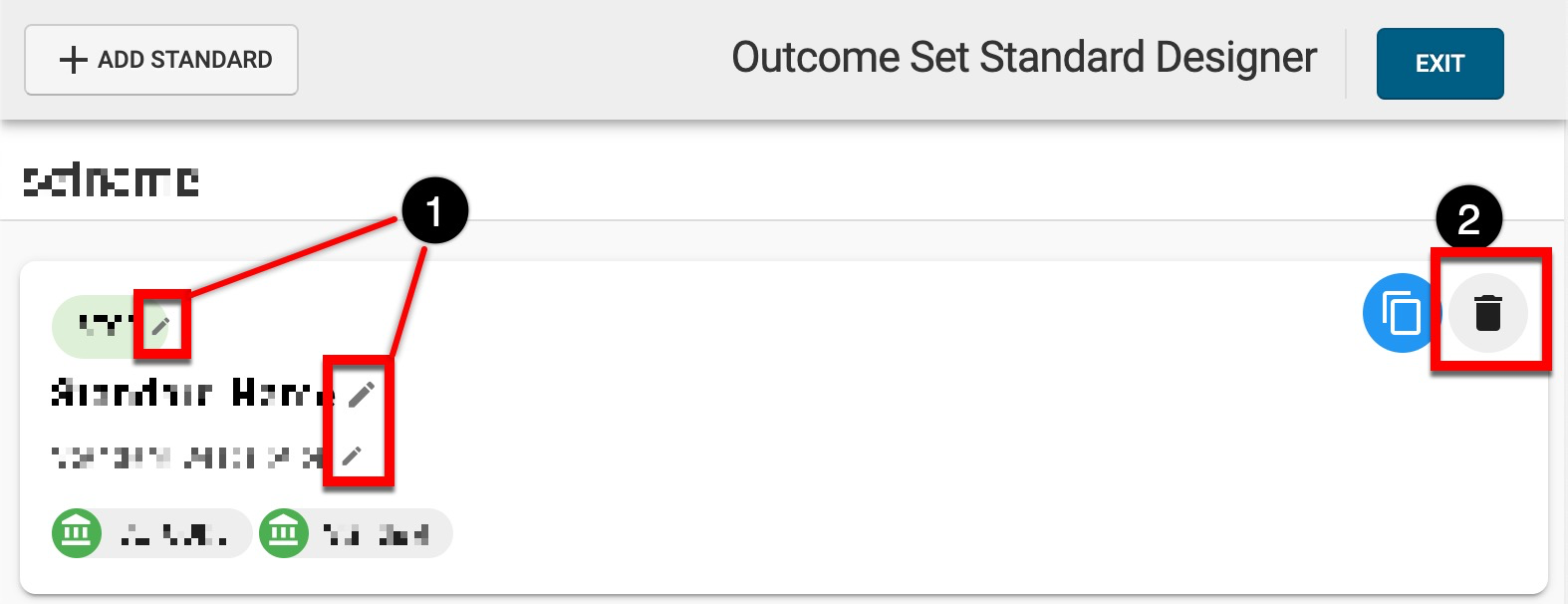This screenshot has width=1568, height=604.
Task: Click the pencil beside the standard description
Action: [x=352, y=456]
